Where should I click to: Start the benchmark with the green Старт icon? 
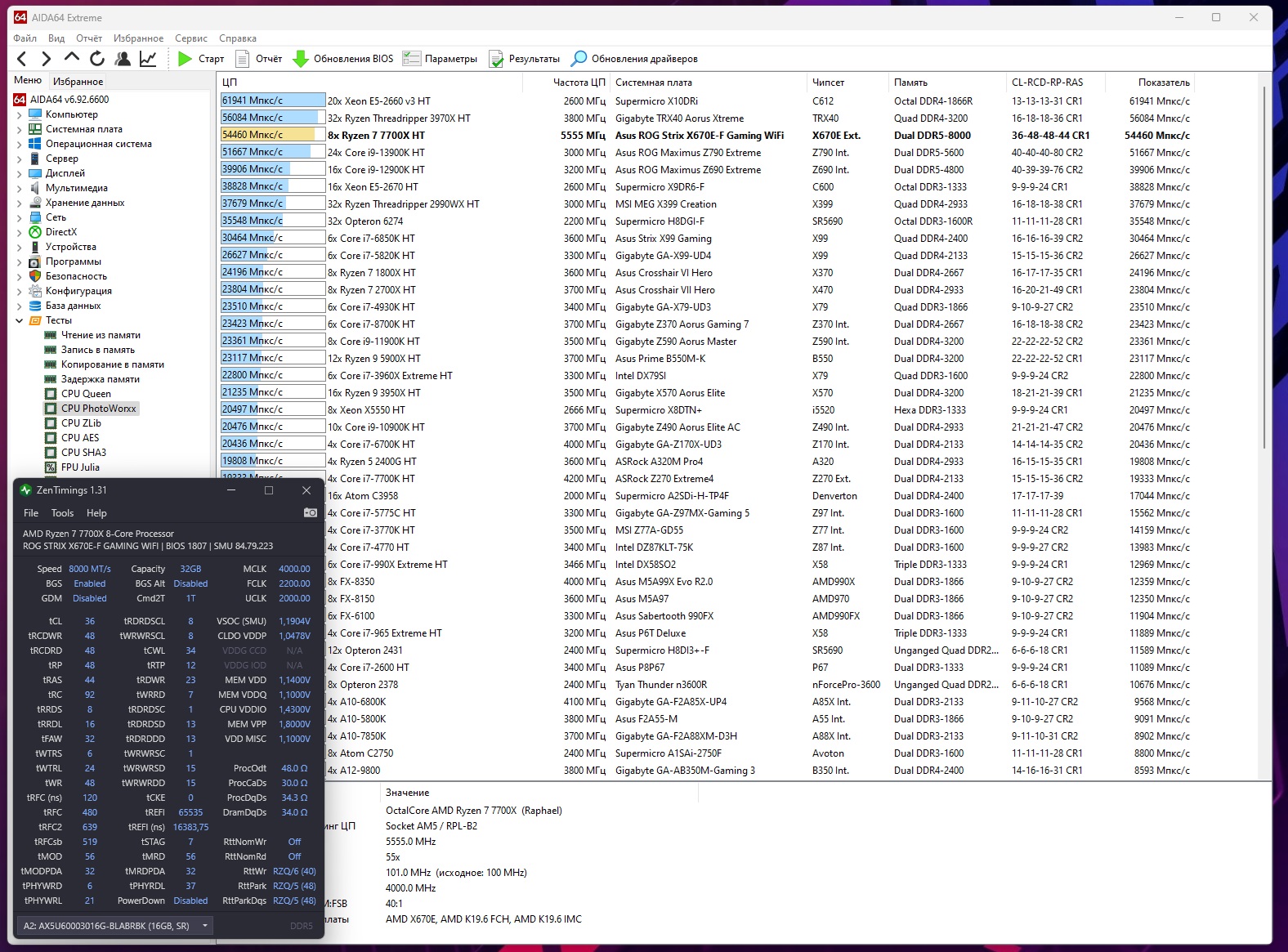coord(186,59)
